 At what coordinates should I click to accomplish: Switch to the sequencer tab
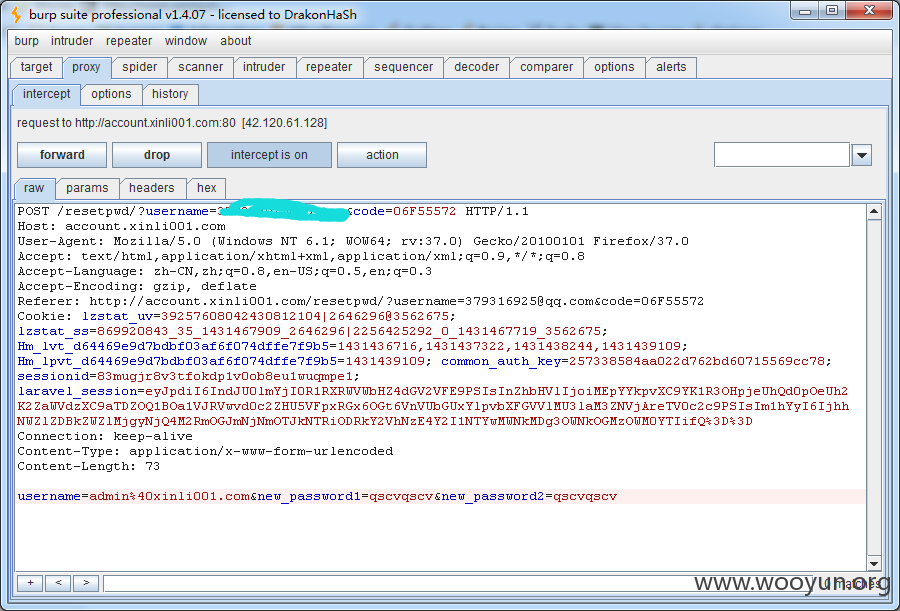click(404, 67)
